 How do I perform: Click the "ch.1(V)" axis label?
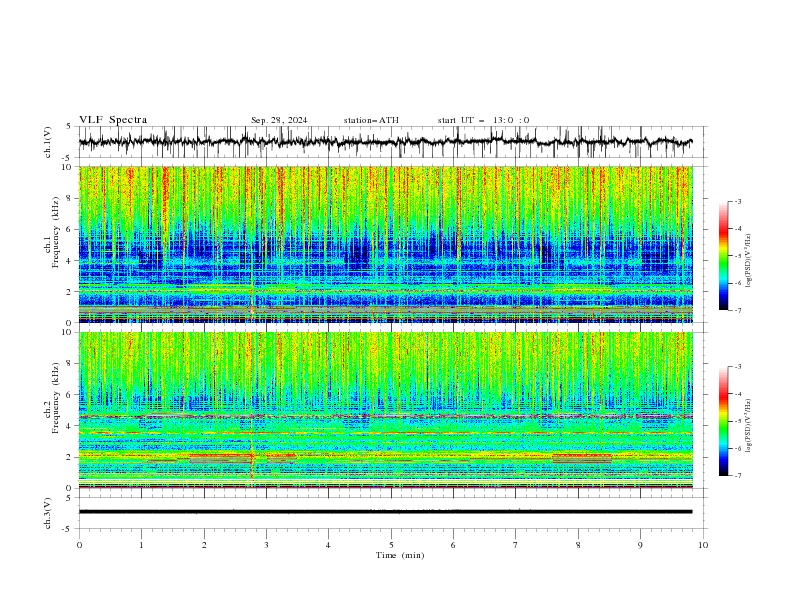pos(48,142)
